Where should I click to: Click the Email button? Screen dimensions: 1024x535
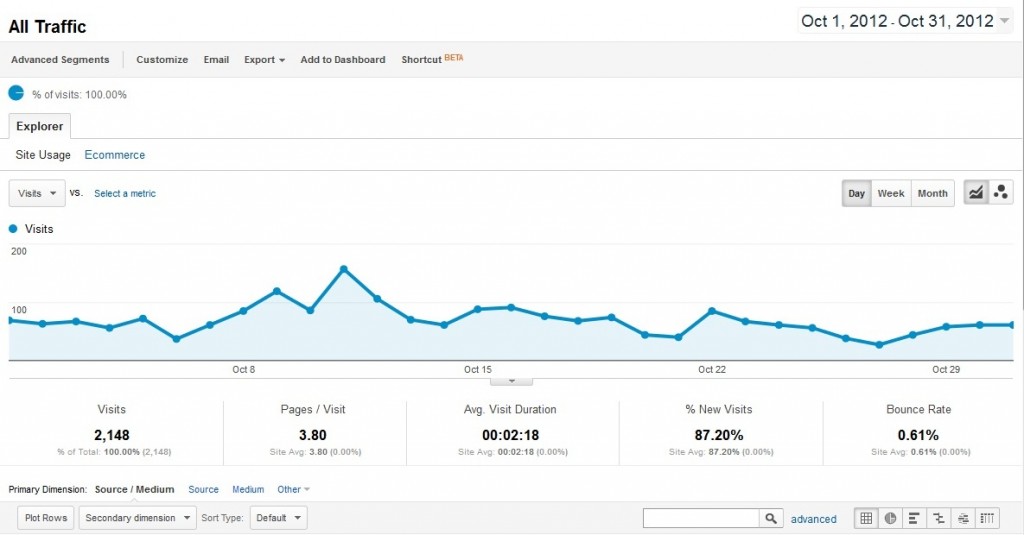point(216,59)
